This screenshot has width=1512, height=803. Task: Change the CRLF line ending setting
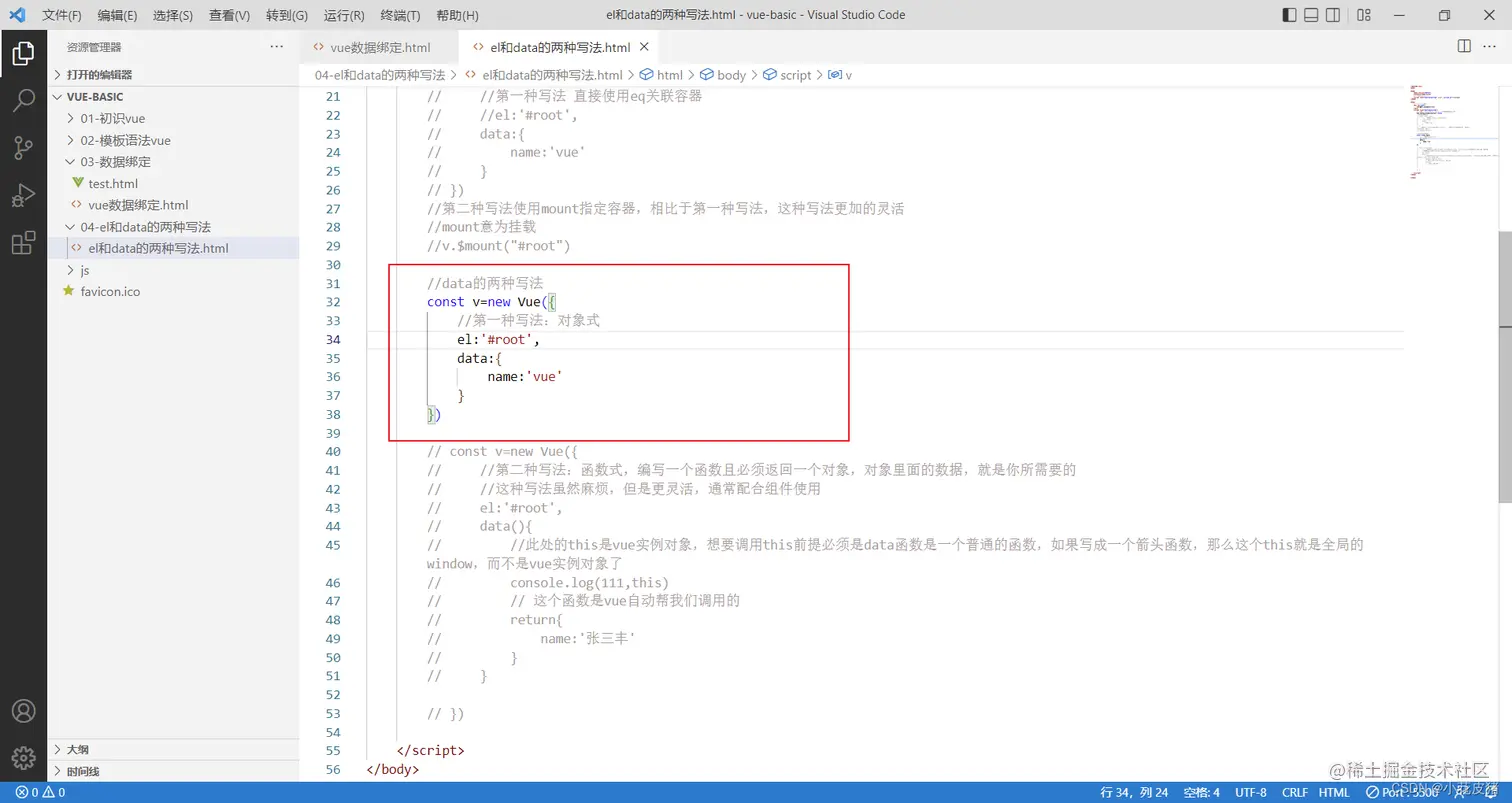point(1294,793)
